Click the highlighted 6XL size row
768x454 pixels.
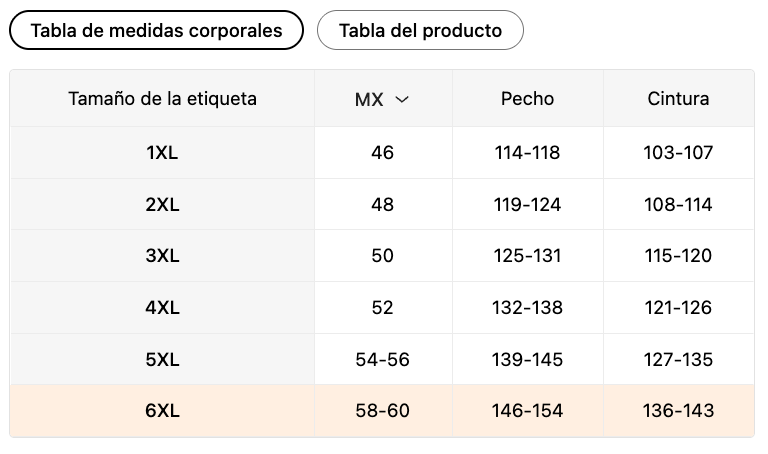pos(162,411)
